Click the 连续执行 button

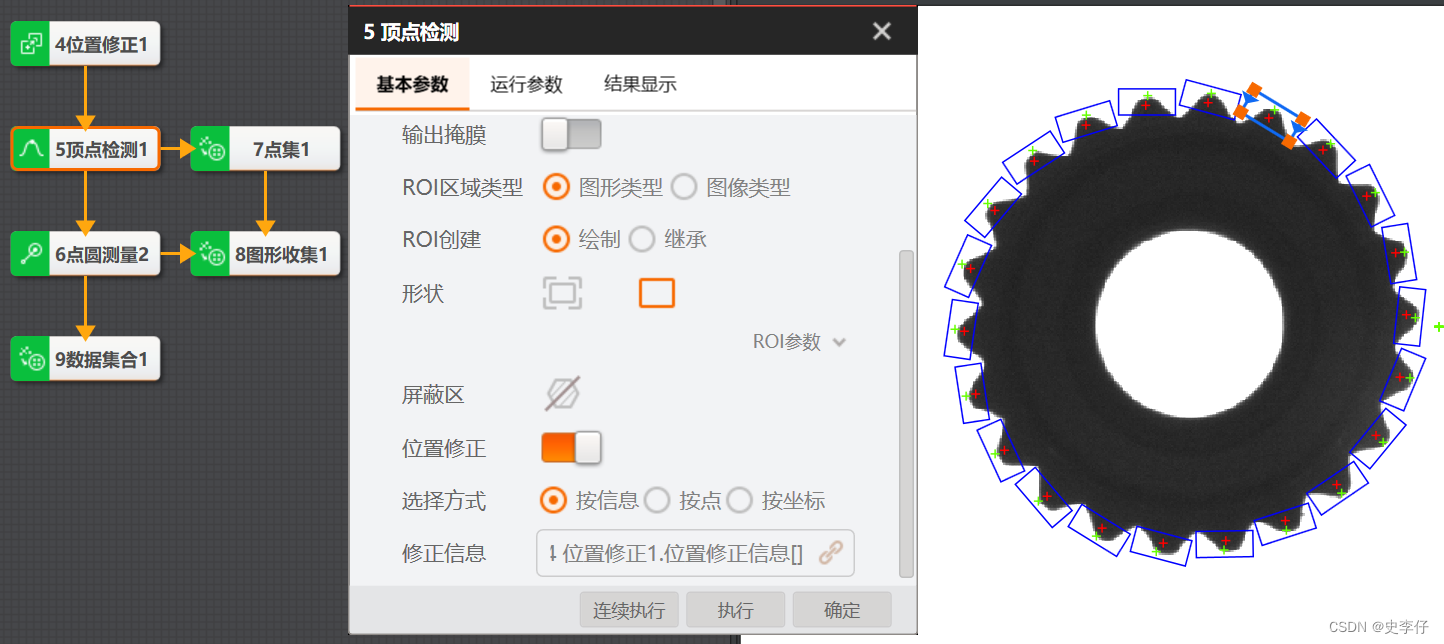pyautogui.click(x=629, y=610)
